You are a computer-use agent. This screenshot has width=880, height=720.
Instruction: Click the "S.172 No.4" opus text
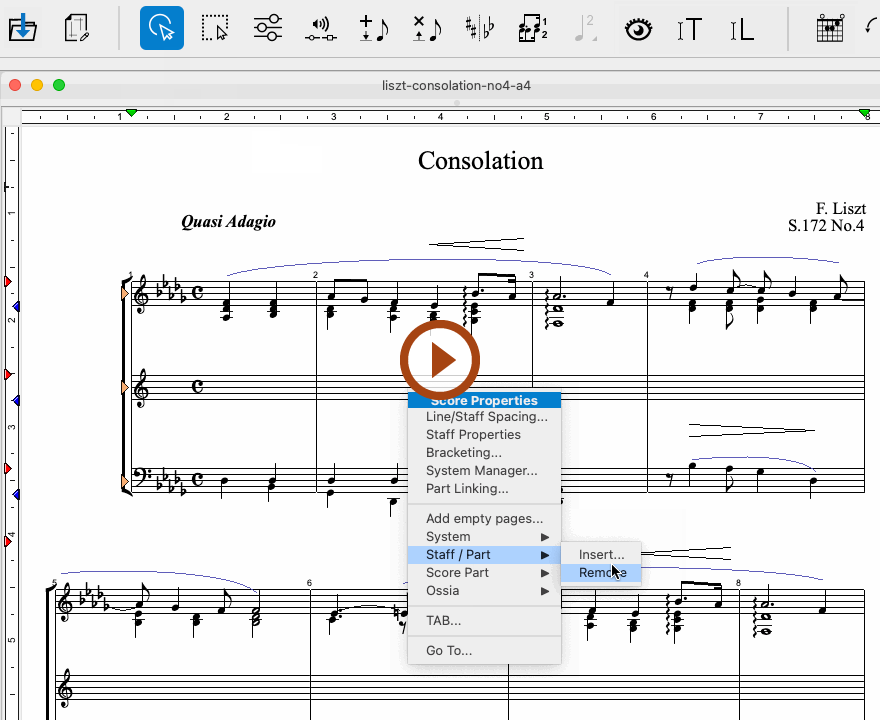point(826,226)
